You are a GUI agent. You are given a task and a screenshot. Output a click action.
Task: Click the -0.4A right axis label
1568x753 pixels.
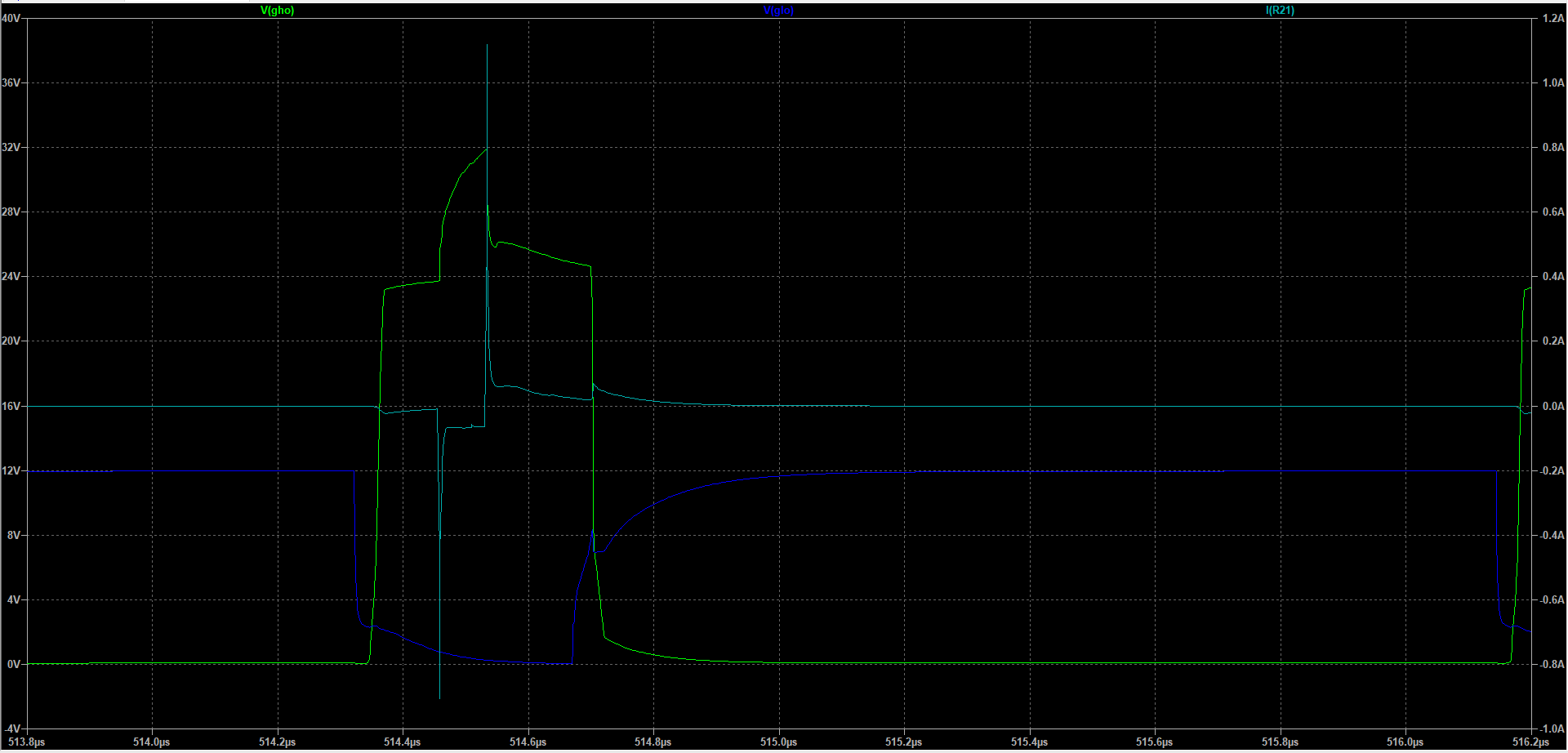[x=1552, y=535]
